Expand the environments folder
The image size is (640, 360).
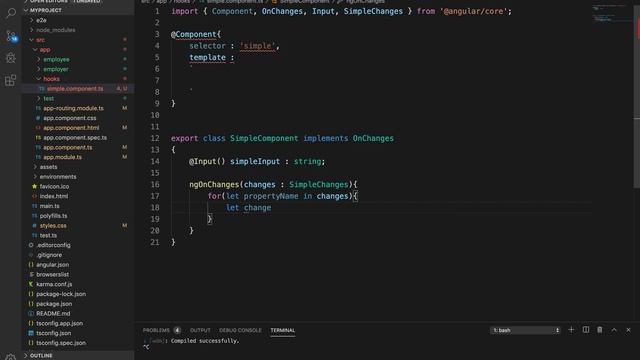click(58, 177)
